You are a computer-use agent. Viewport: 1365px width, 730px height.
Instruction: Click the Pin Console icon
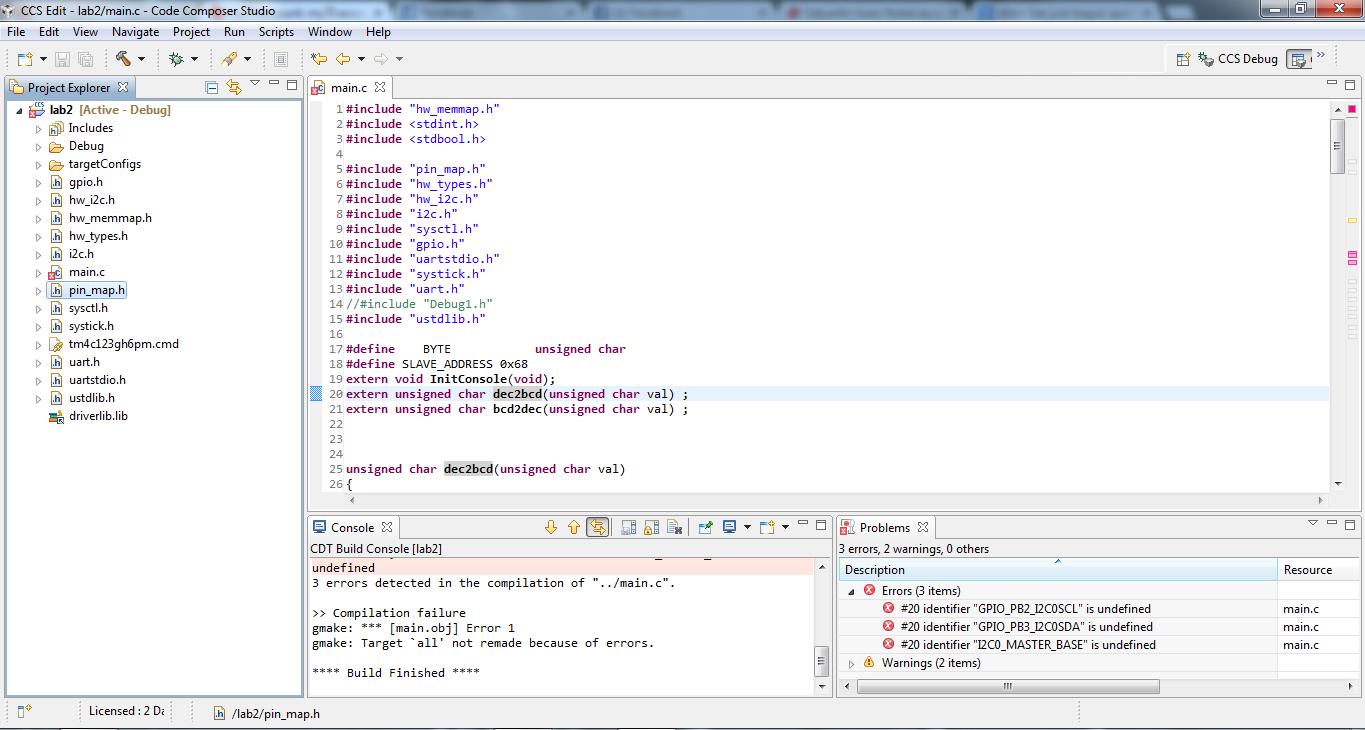point(706,527)
